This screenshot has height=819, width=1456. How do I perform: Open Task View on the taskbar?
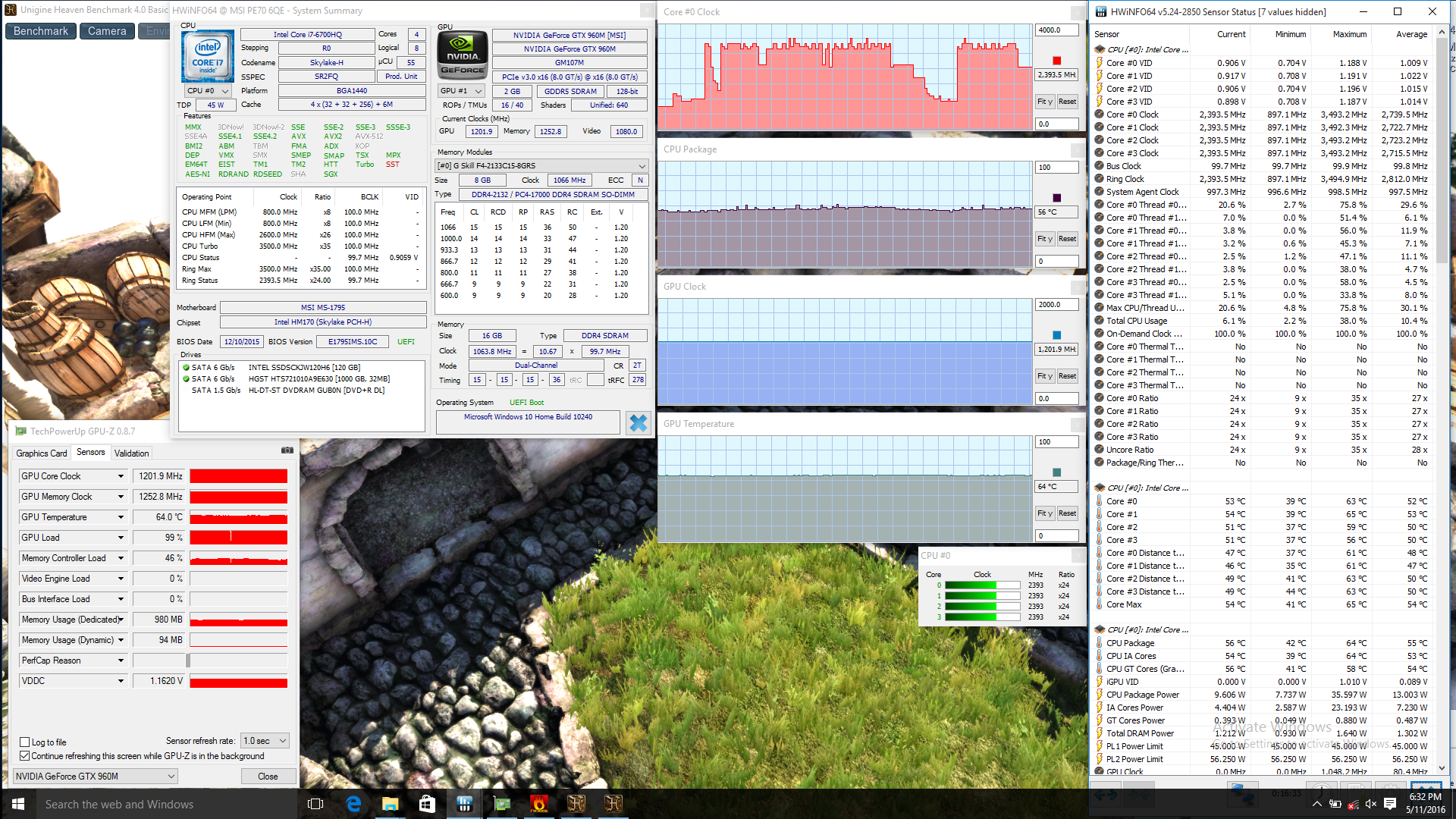pos(315,804)
